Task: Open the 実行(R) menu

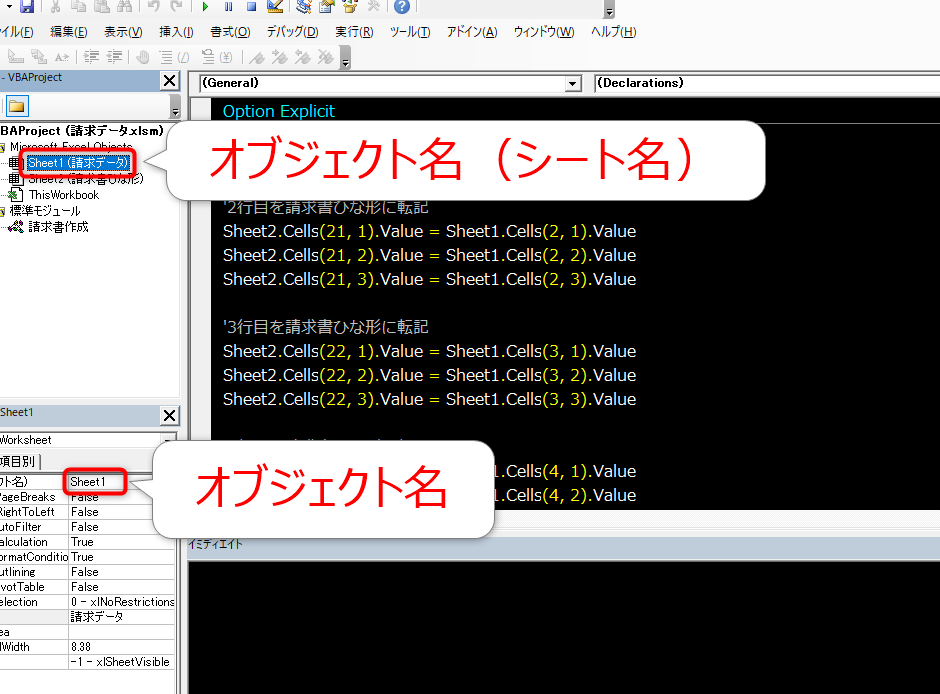Action: (354, 32)
